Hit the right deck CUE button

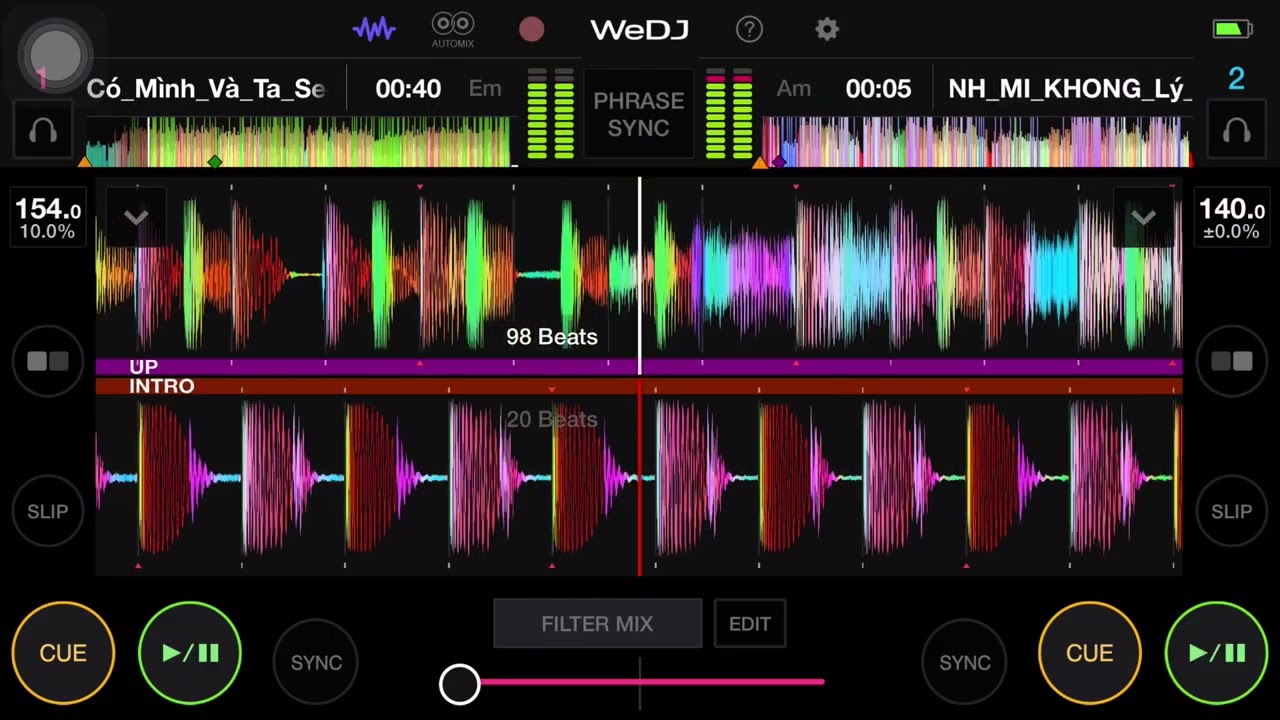point(1089,653)
